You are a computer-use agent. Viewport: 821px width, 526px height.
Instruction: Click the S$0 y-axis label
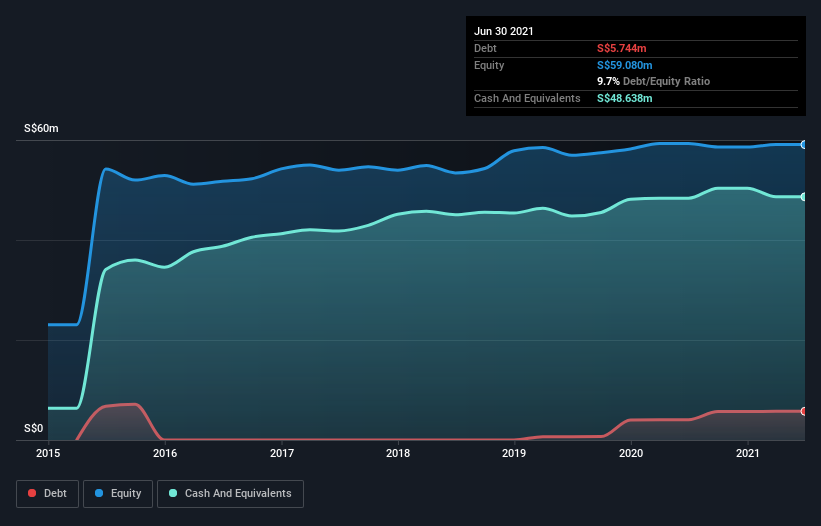tap(34, 428)
